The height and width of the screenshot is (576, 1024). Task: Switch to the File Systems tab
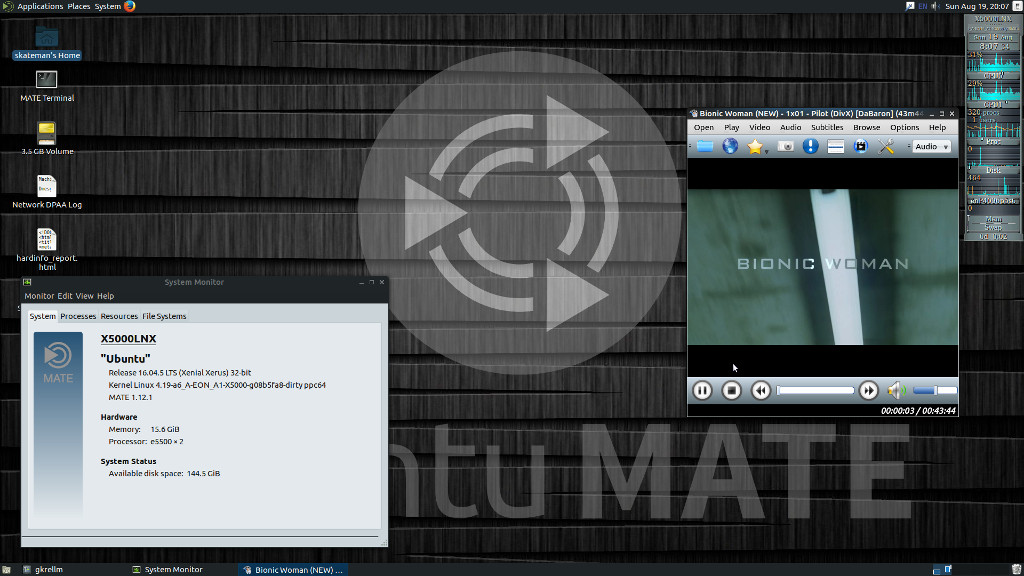click(164, 316)
